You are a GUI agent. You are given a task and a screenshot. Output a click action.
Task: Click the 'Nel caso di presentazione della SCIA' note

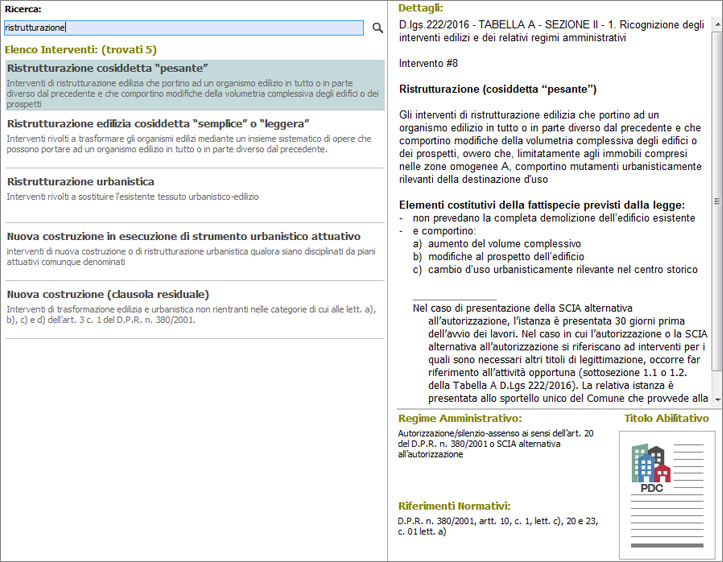tap(560, 353)
